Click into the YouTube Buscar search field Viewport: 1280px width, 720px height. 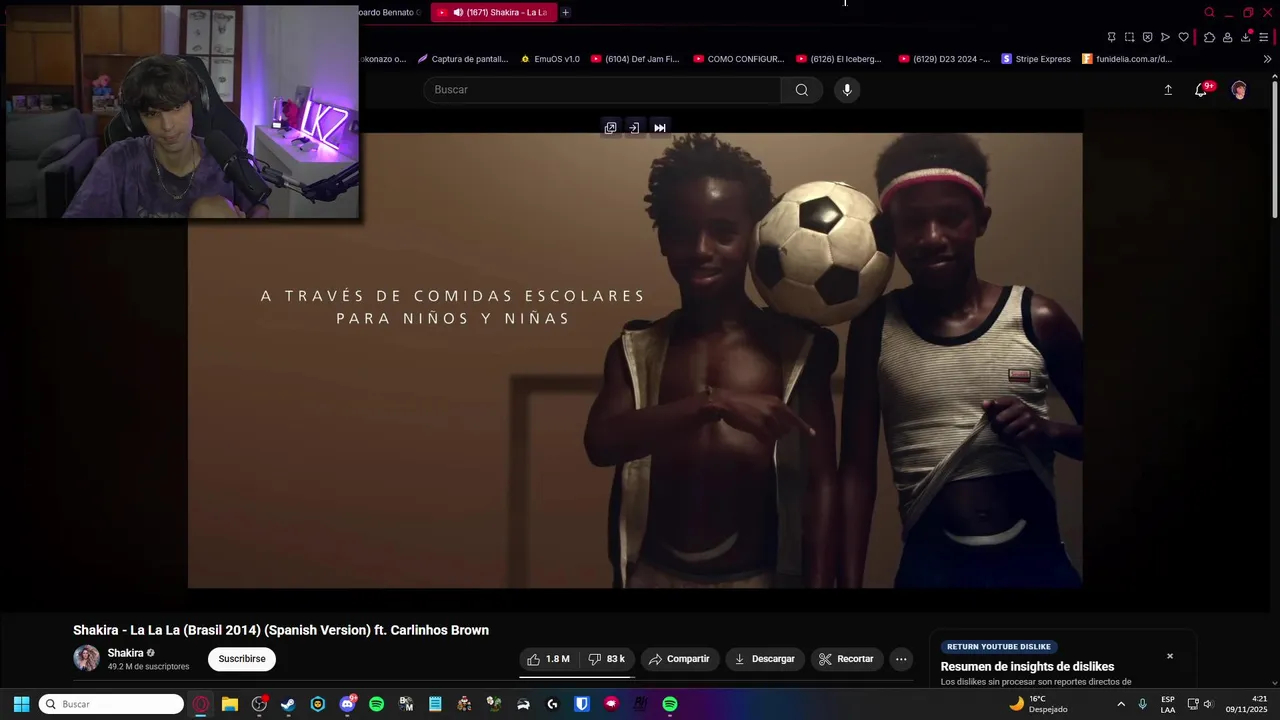tap(602, 90)
